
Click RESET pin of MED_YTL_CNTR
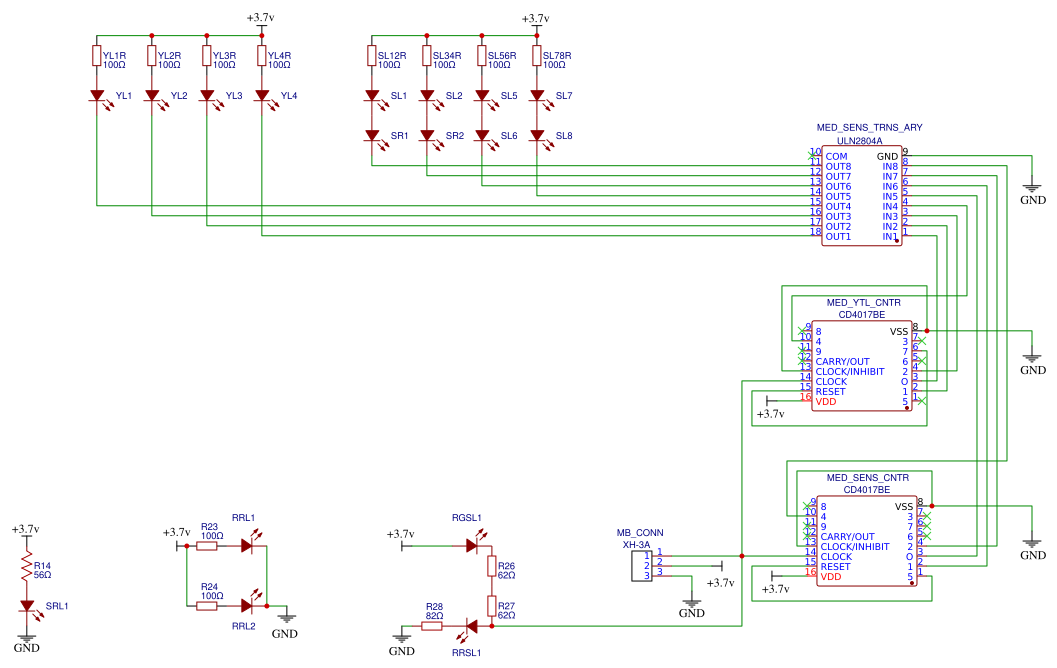pos(830,392)
